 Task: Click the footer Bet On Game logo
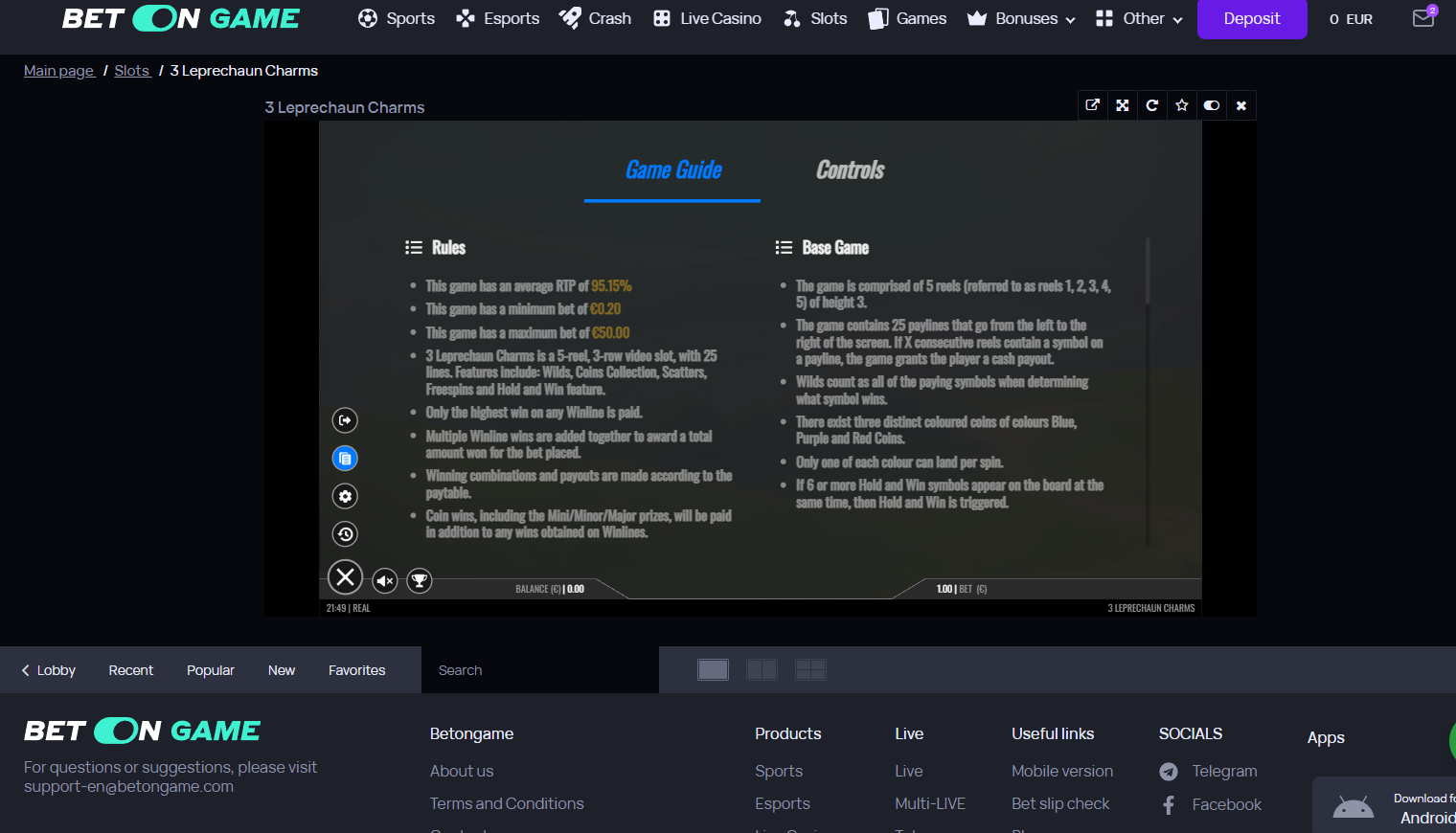142,731
